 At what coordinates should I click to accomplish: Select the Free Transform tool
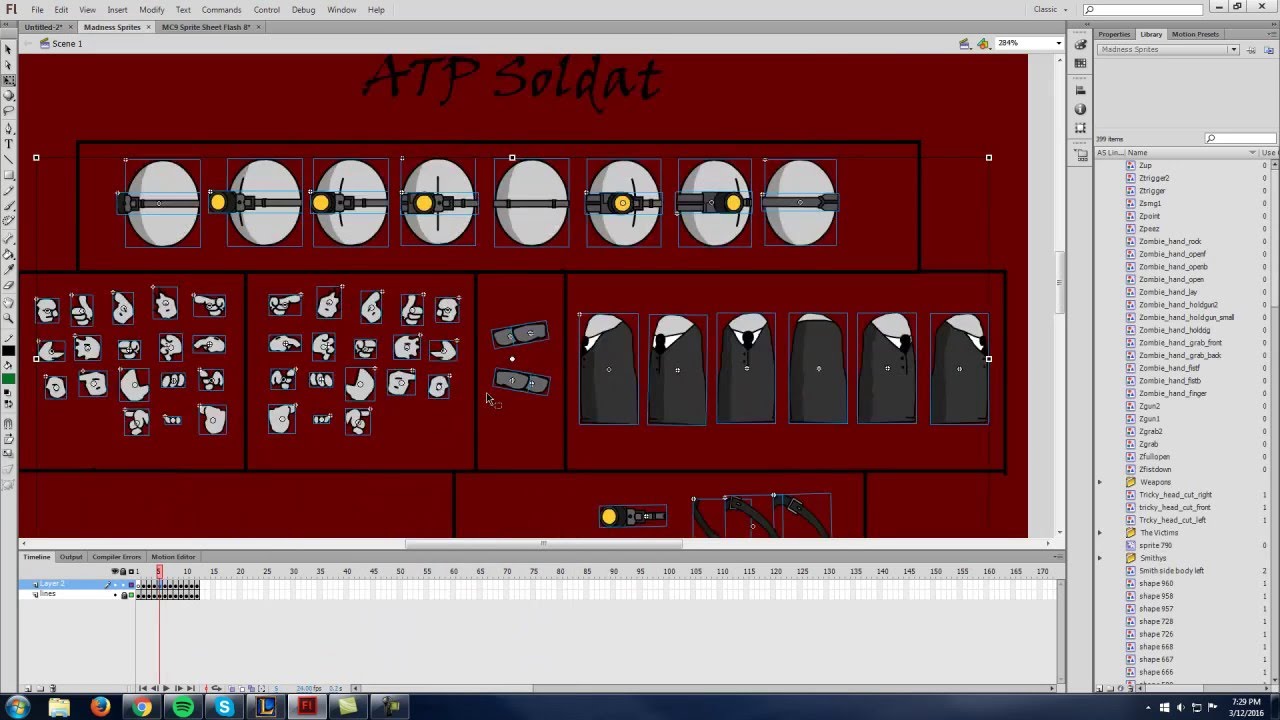pyautogui.click(x=11, y=80)
